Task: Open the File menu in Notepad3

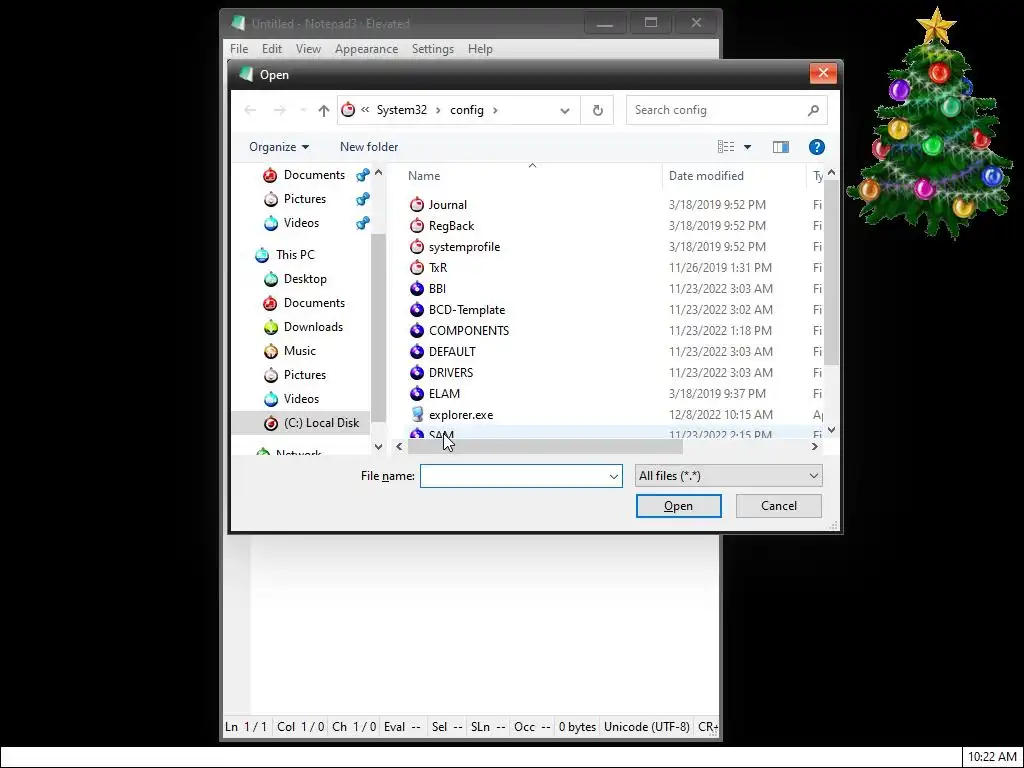Action: tap(239, 49)
